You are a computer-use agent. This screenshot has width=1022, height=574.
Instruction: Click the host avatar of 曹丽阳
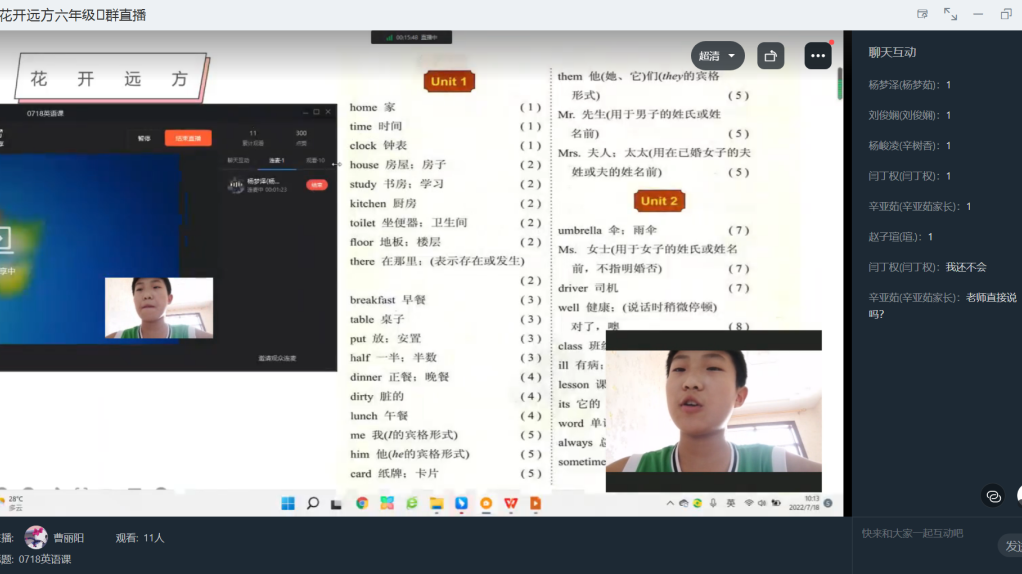[36, 537]
